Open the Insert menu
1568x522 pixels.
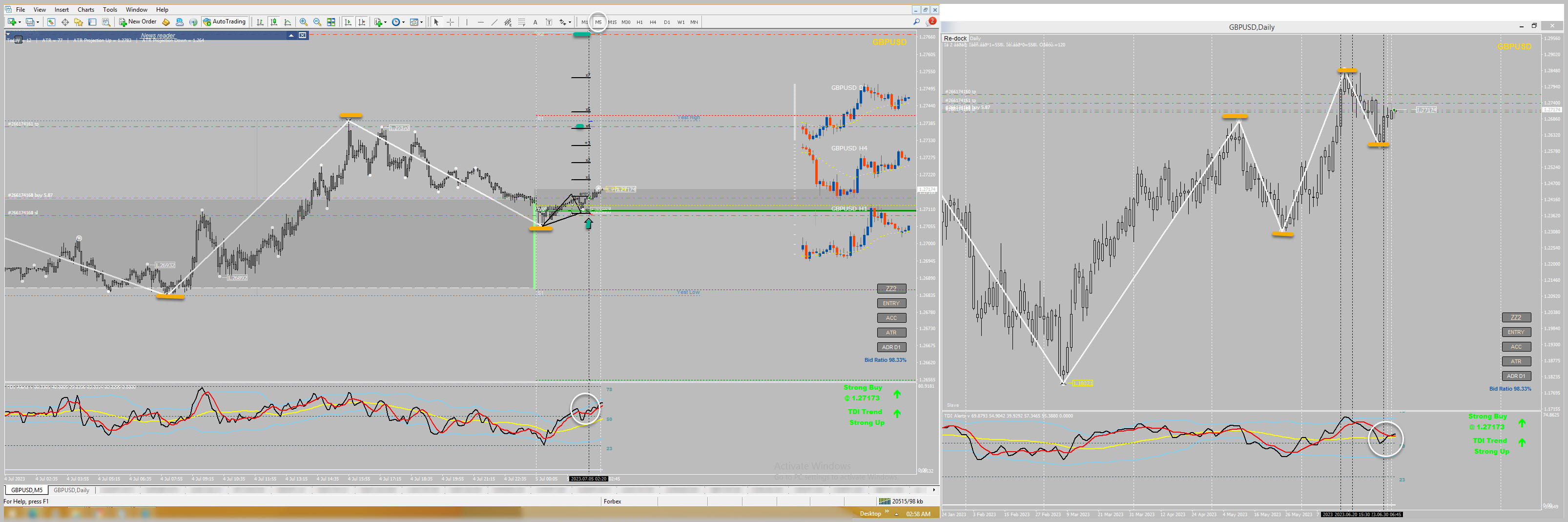62,10
